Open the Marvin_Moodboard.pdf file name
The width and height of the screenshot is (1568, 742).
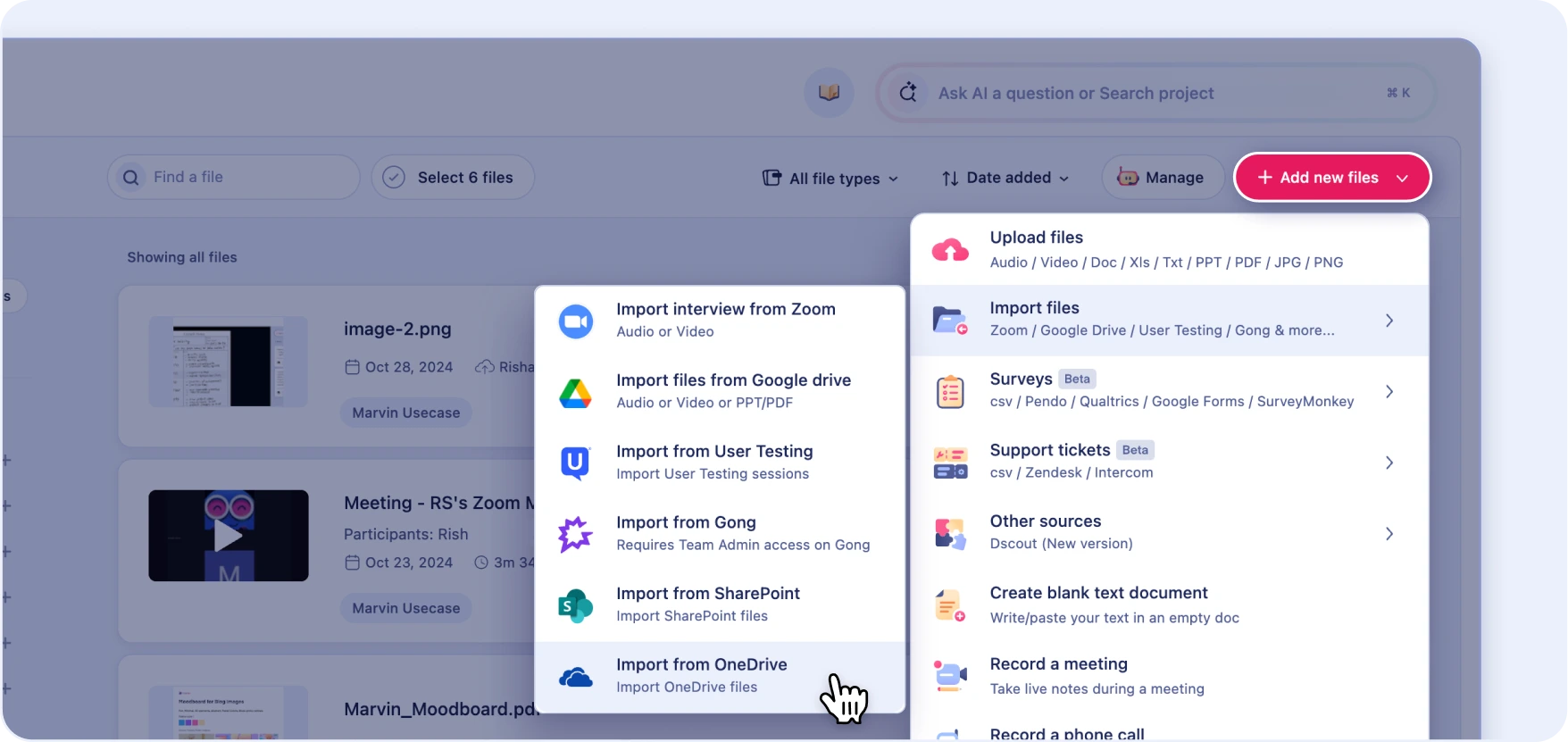pos(441,709)
